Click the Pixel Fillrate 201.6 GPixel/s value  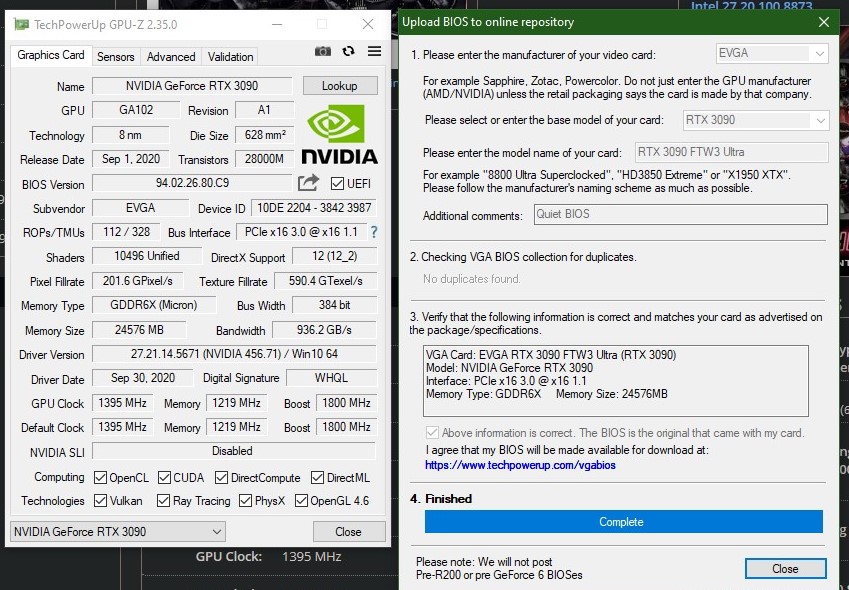pos(138,281)
